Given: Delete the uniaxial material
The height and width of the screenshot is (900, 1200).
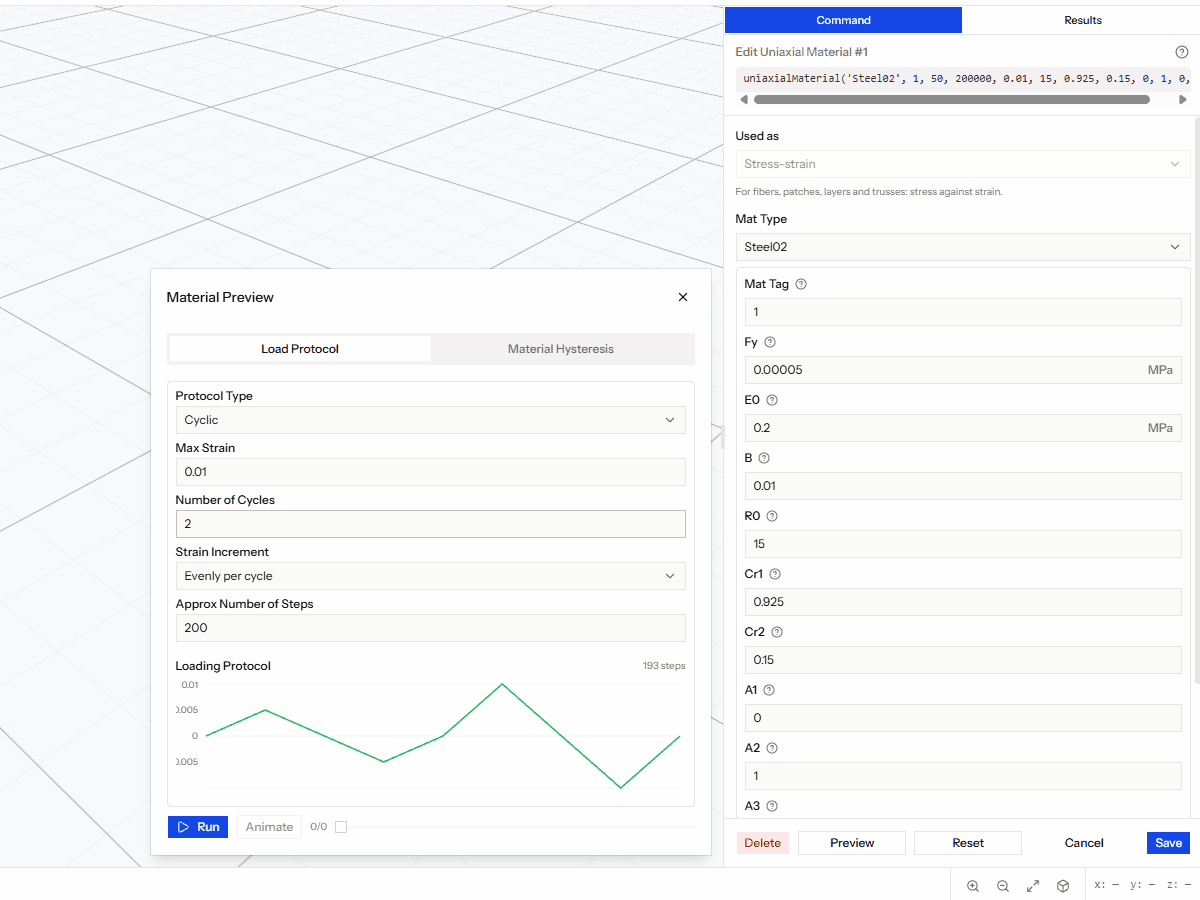Looking at the screenshot, I should 763,843.
